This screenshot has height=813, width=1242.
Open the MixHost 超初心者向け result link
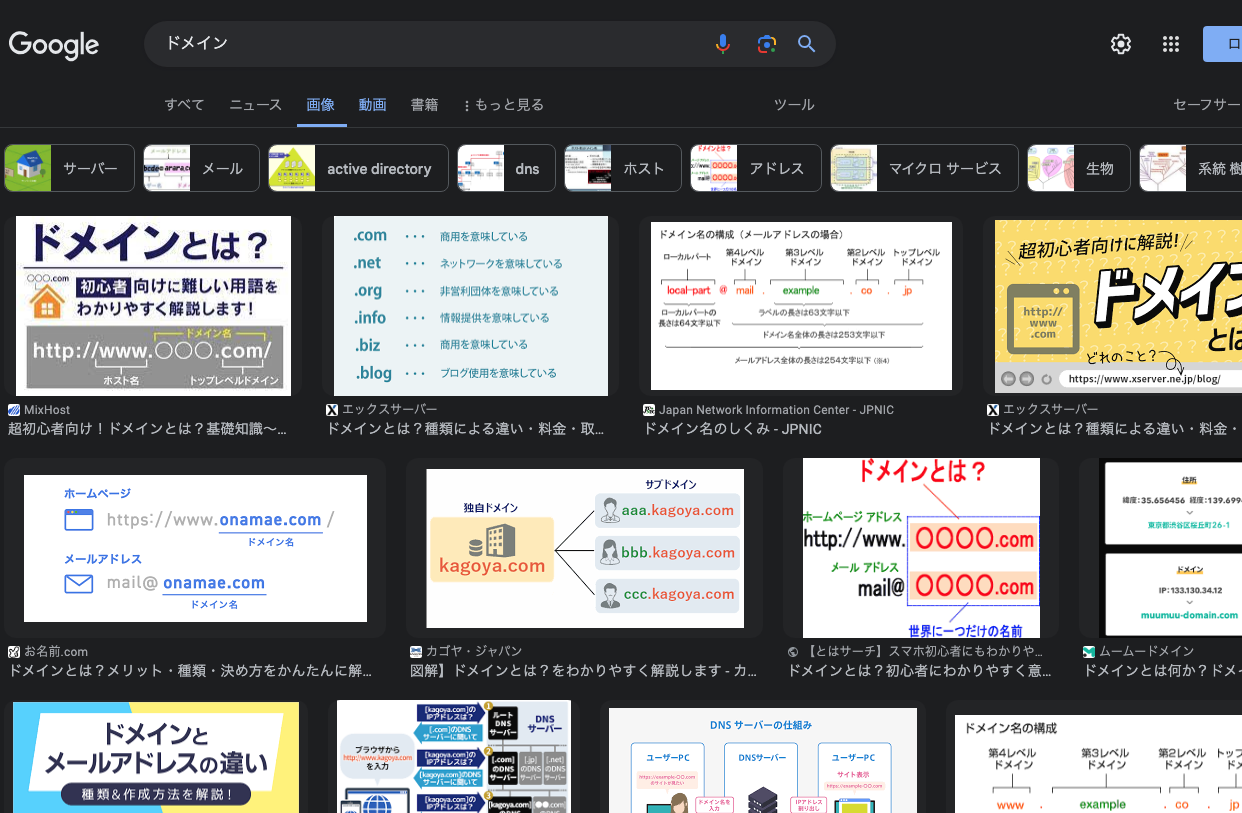coord(148,429)
